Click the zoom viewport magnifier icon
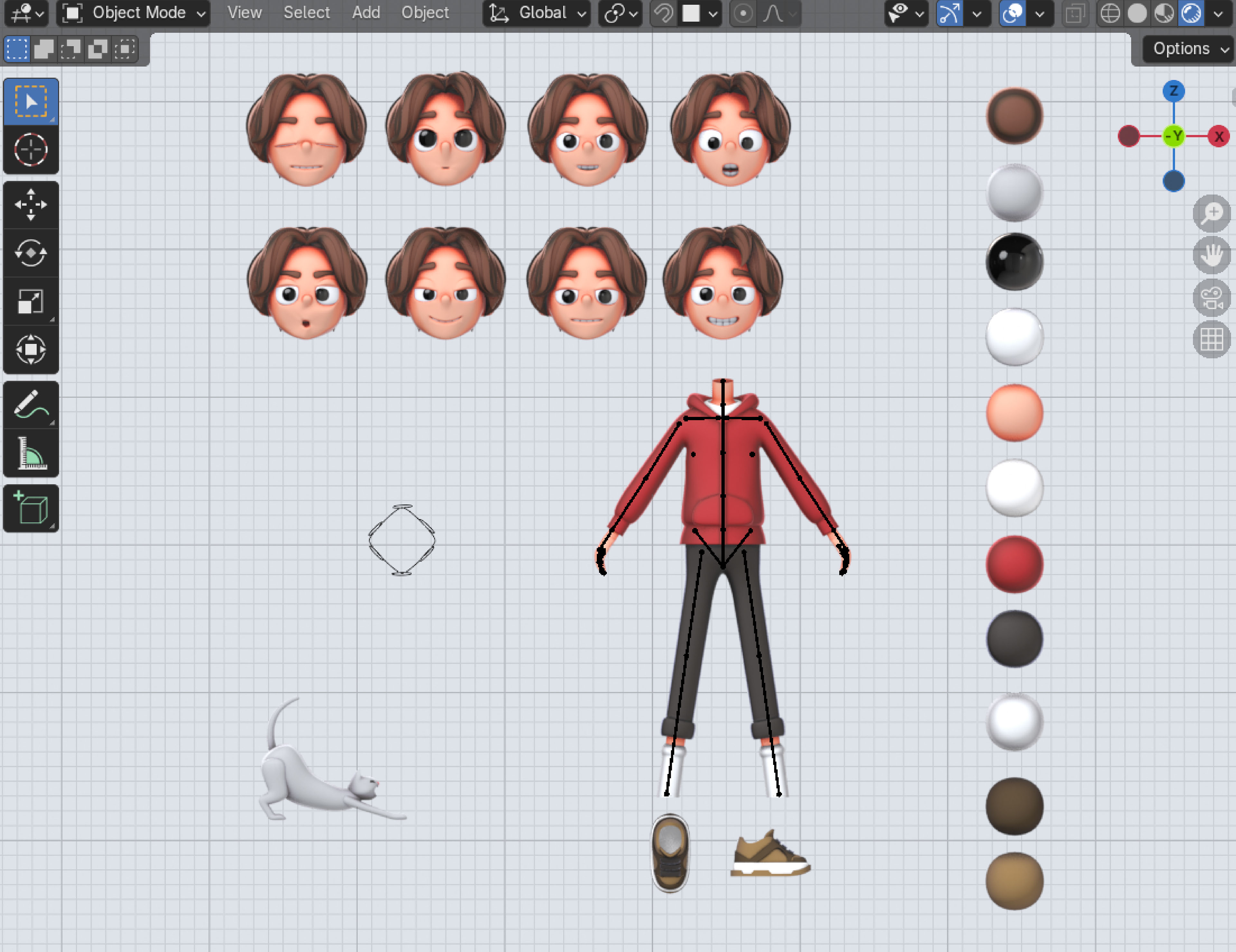Viewport: 1236px width, 952px height. pyautogui.click(x=1211, y=213)
